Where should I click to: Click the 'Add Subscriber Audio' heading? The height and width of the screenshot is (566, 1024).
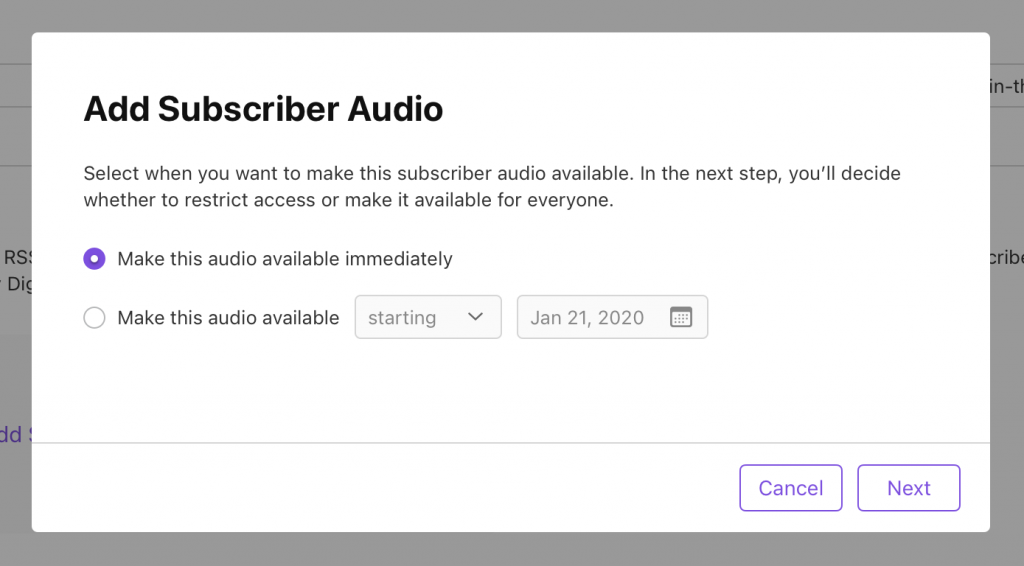pyautogui.click(x=263, y=108)
